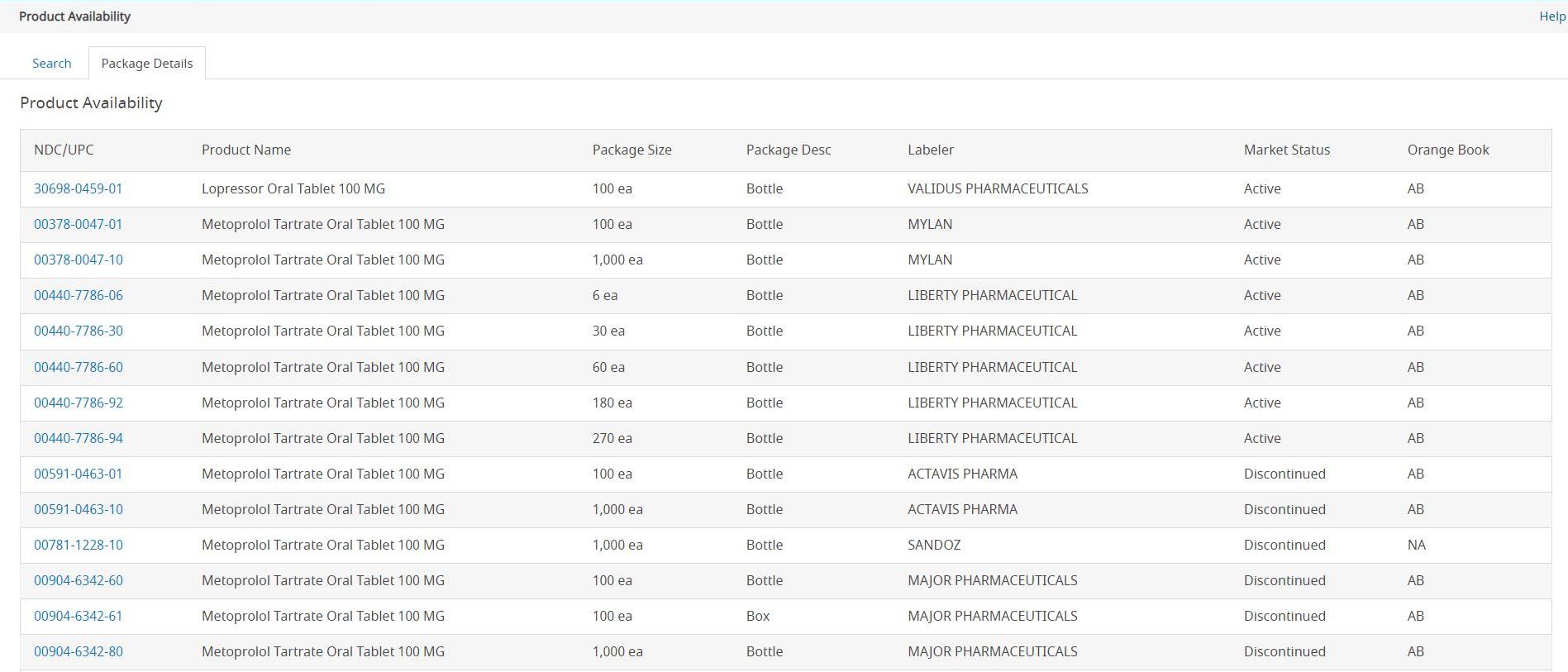Click NDC 00440-7786-60 link
The width and height of the screenshot is (1568, 672).
tap(78, 367)
